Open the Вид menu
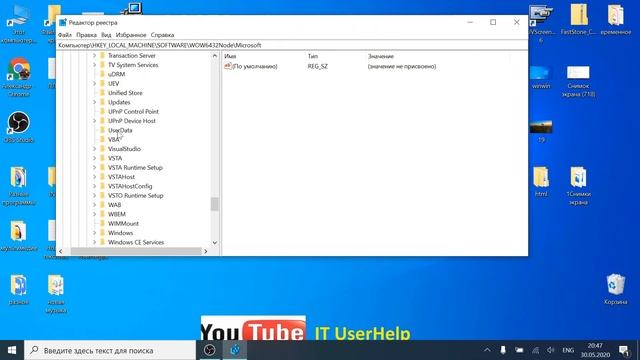Screen dimensions: 640x360 [106, 35]
